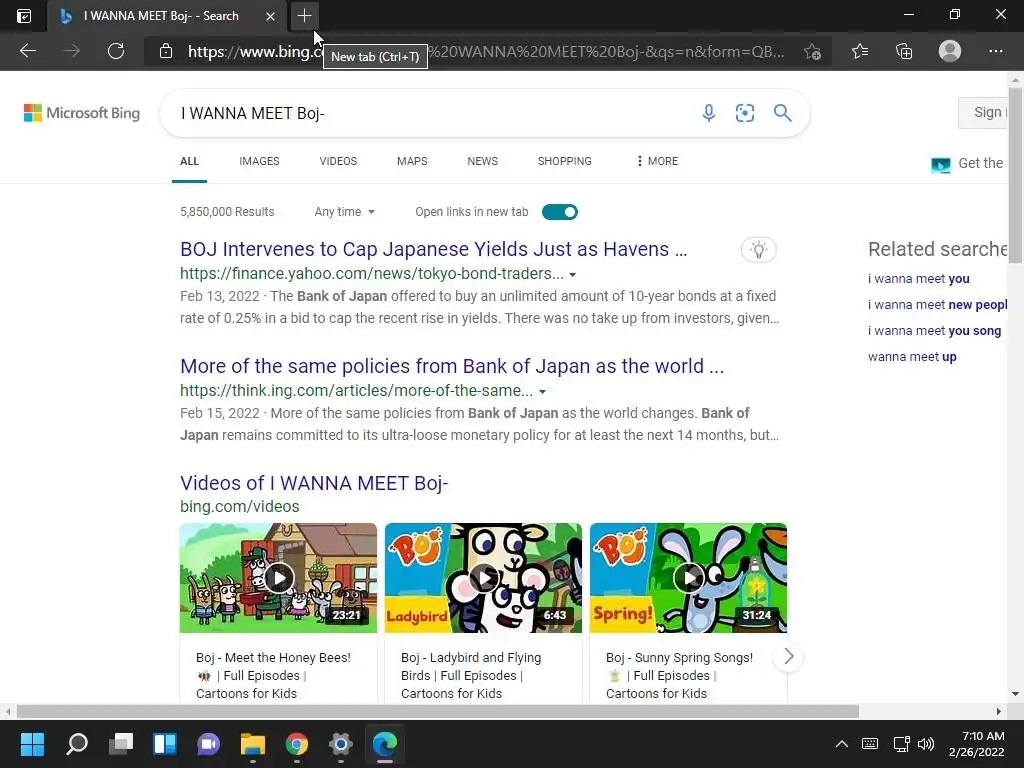Open the Windows Start menu
This screenshot has height=768, width=1024.
tap(32, 744)
